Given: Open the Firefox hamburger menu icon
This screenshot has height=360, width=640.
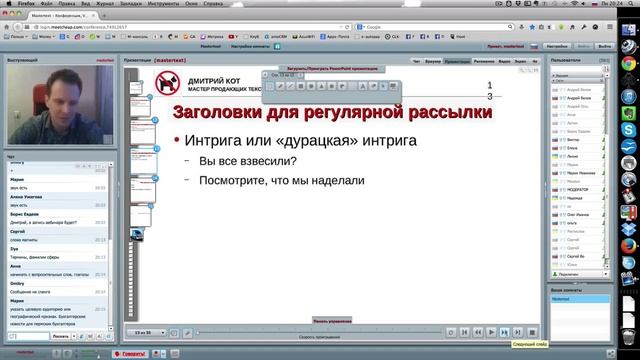Looking at the screenshot, I should [x=610, y=27].
